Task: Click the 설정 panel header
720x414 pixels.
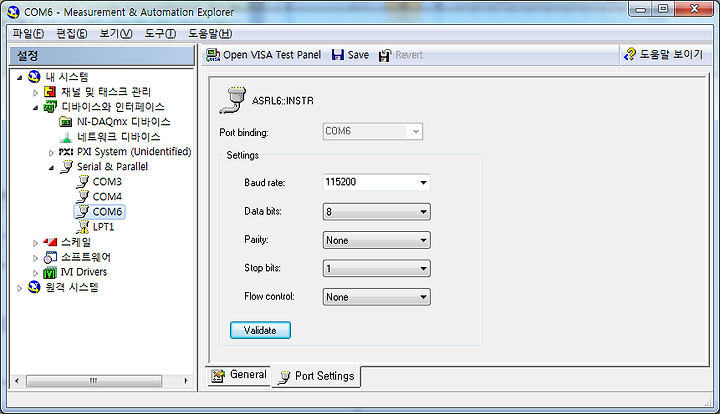Action: coord(102,56)
